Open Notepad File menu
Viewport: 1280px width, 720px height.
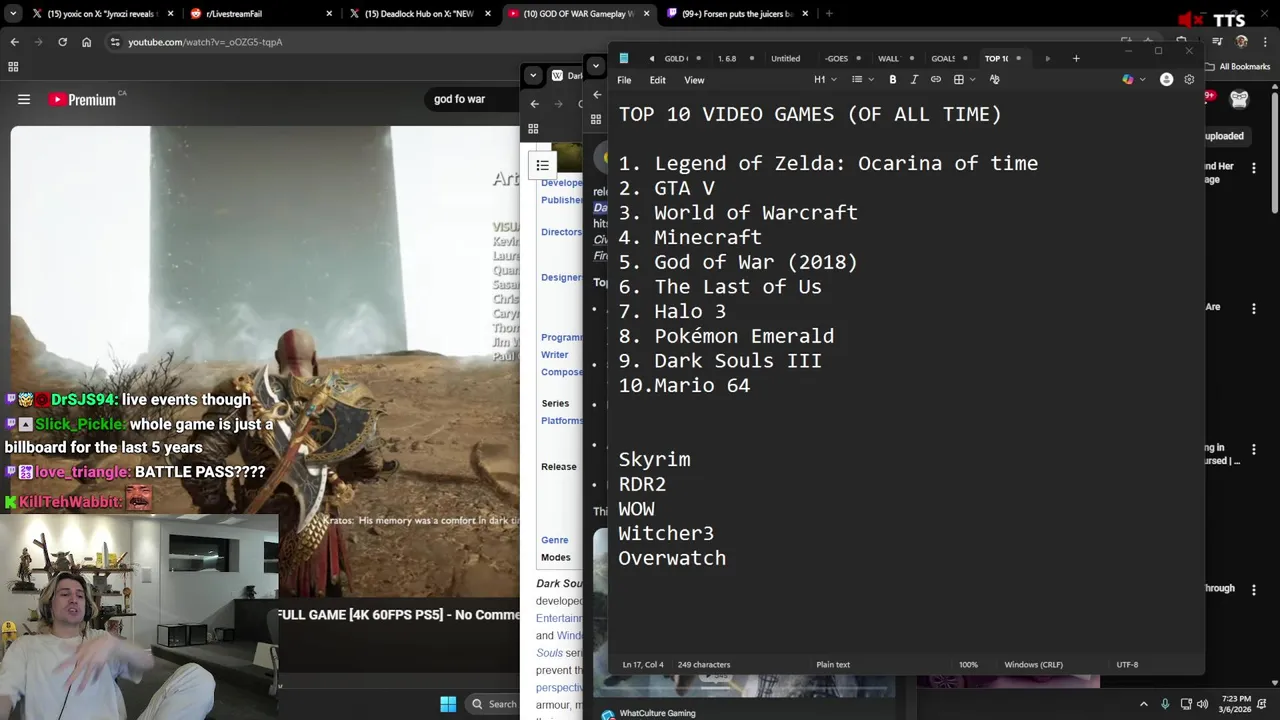624,80
